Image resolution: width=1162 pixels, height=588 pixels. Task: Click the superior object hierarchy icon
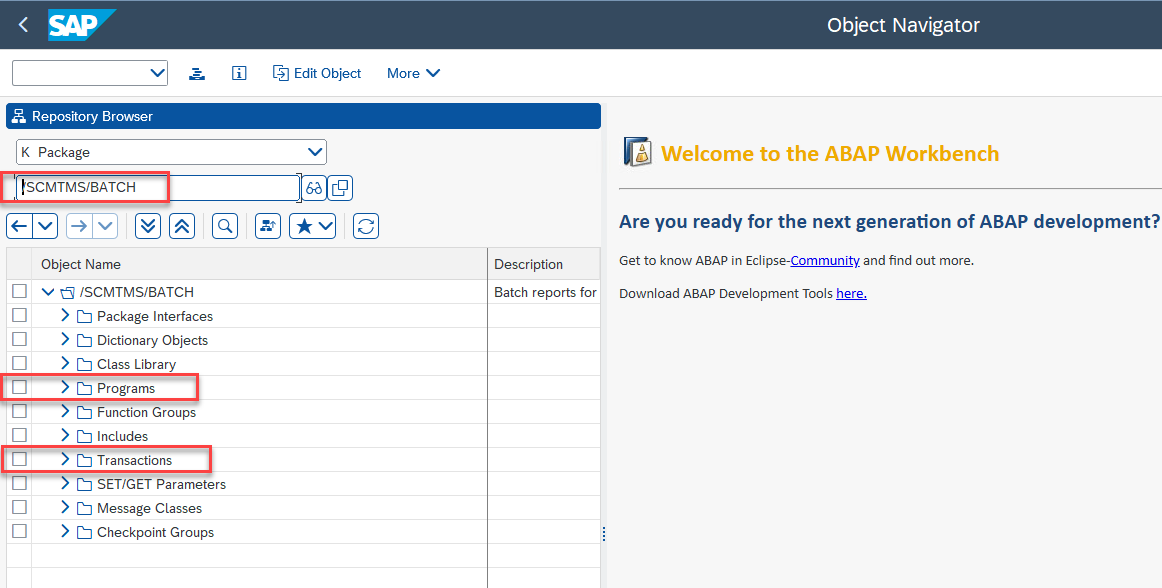pyautogui.click(x=268, y=226)
